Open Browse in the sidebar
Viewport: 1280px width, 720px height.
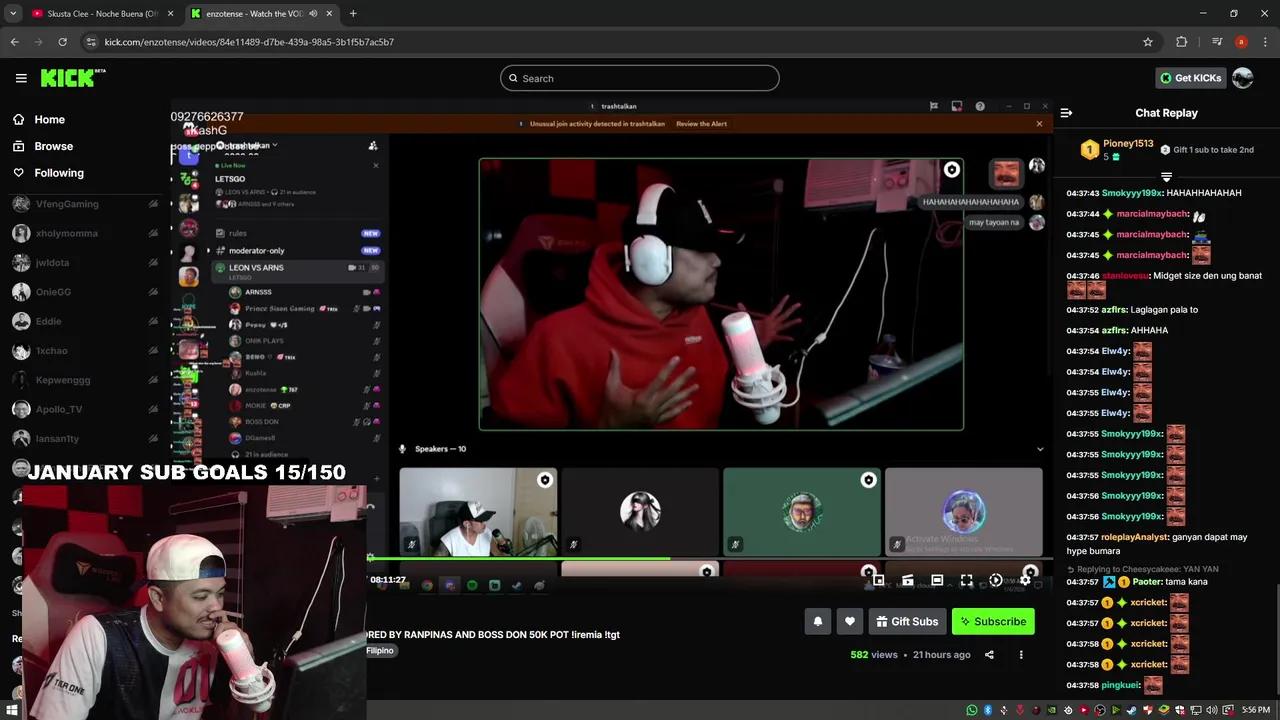[53, 146]
